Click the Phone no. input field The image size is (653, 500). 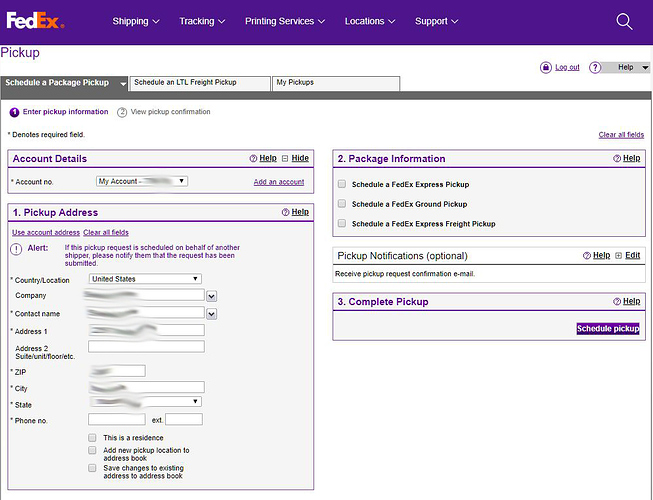[117, 419]
